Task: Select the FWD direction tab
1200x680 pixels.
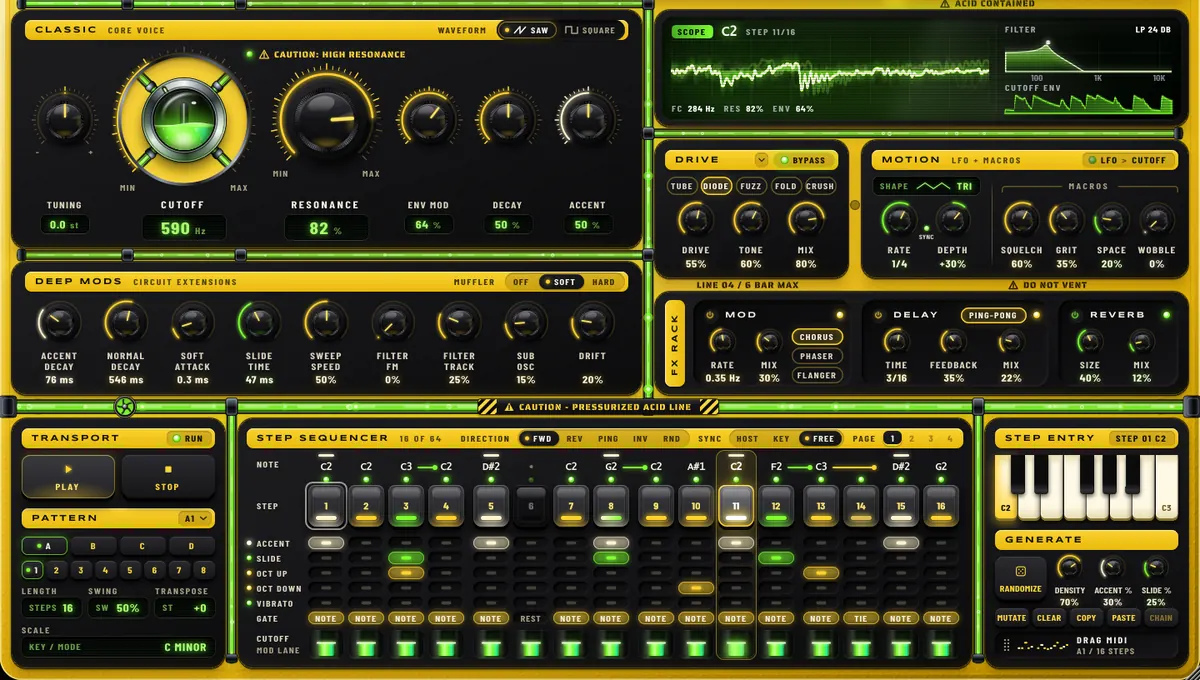Action: pyautogui.click(x=541, y=438)
